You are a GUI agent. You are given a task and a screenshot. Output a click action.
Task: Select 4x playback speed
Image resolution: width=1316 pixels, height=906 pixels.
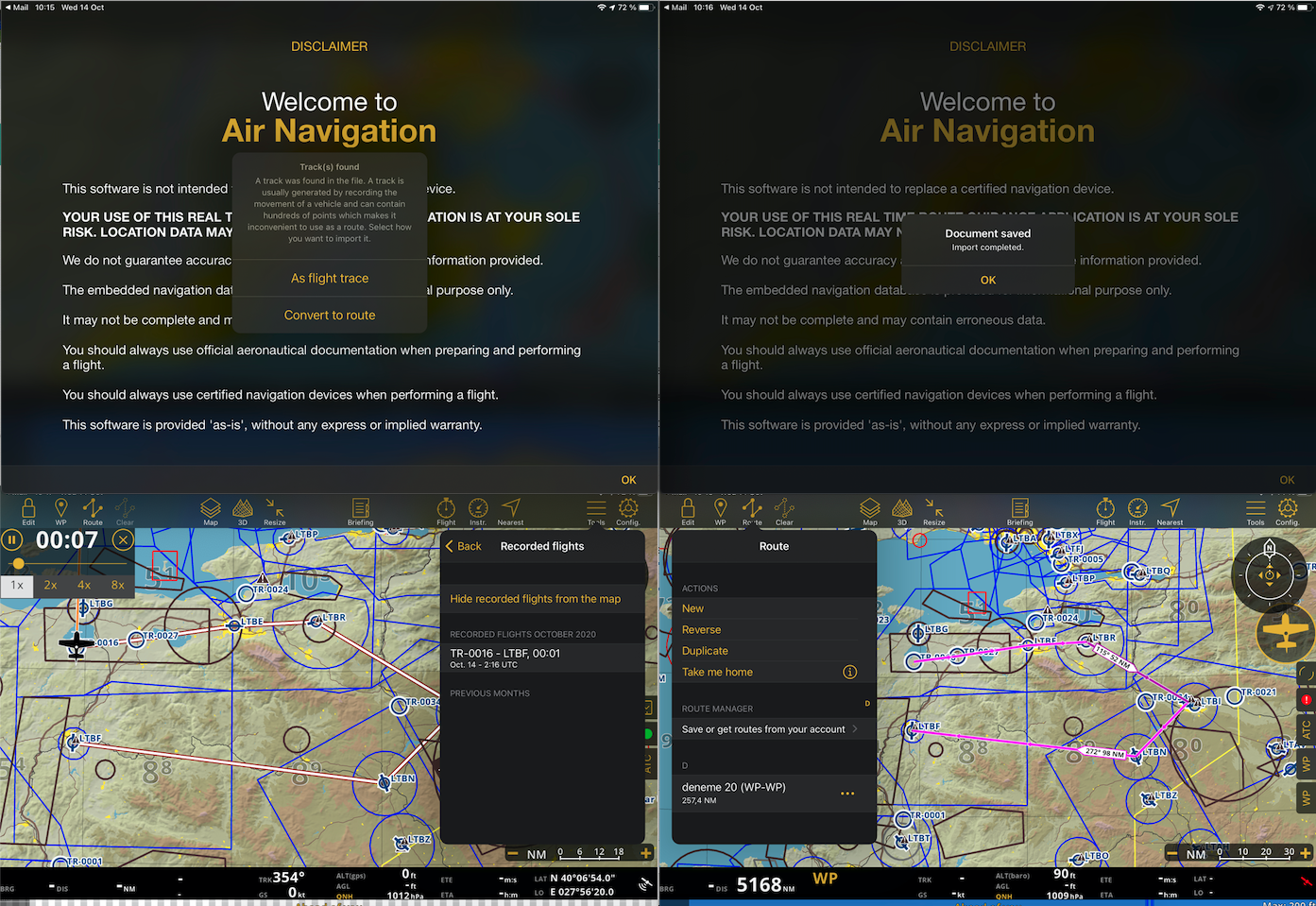(x=84, y=585)
